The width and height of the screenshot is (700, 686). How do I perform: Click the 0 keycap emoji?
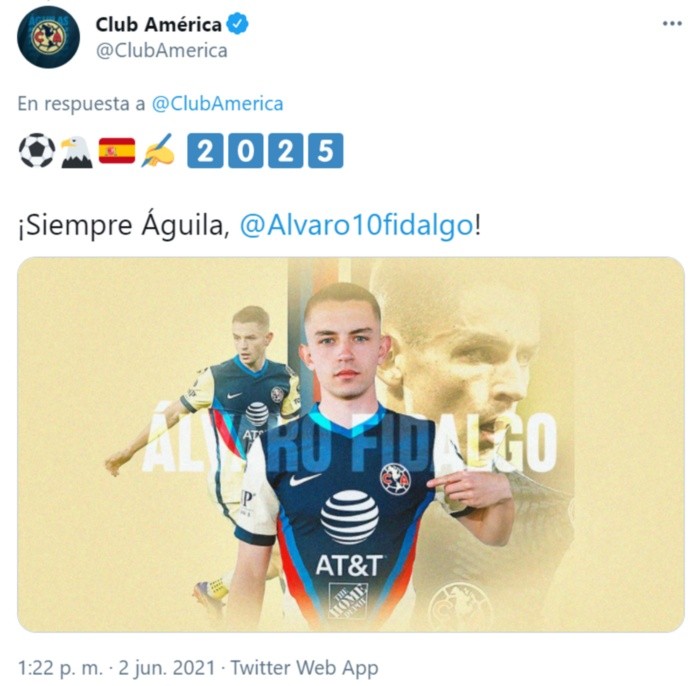[246, 151]
